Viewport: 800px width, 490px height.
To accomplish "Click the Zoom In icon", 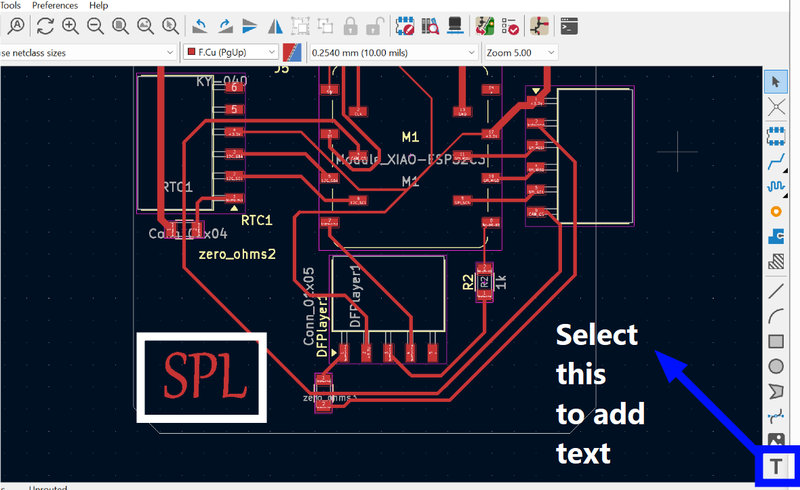I will (x=70, y=26).
